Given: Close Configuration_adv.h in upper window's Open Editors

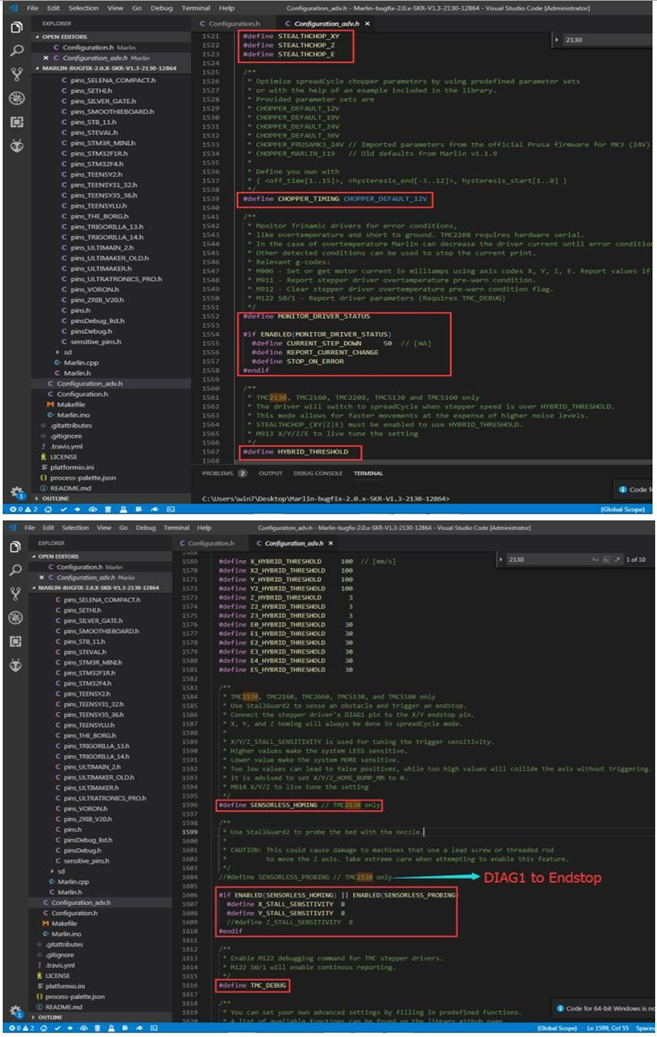Looking at the screenshot, I should pos(45,58).
